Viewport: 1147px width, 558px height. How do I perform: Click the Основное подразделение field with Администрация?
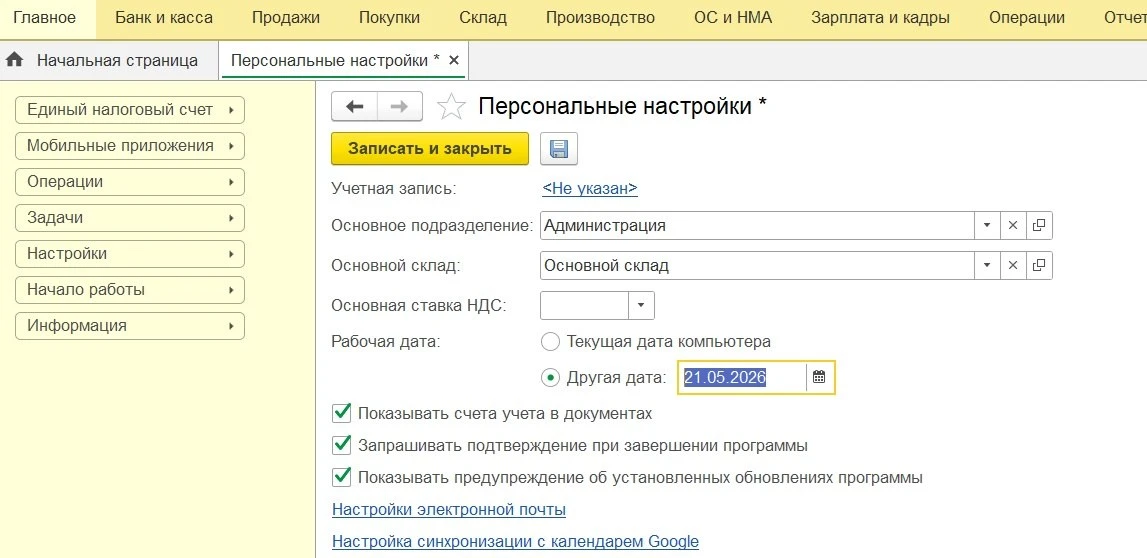point(757,225)
